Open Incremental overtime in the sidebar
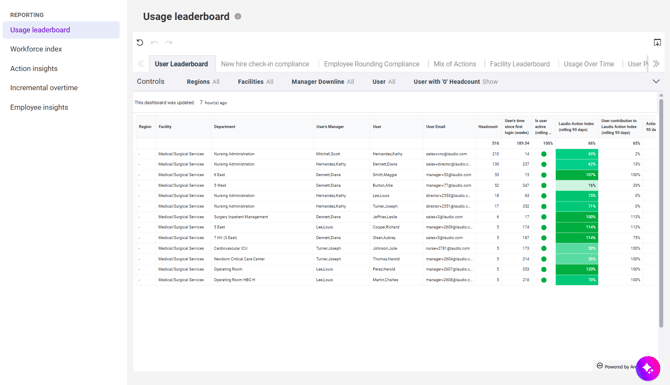 tap(44, 88)
